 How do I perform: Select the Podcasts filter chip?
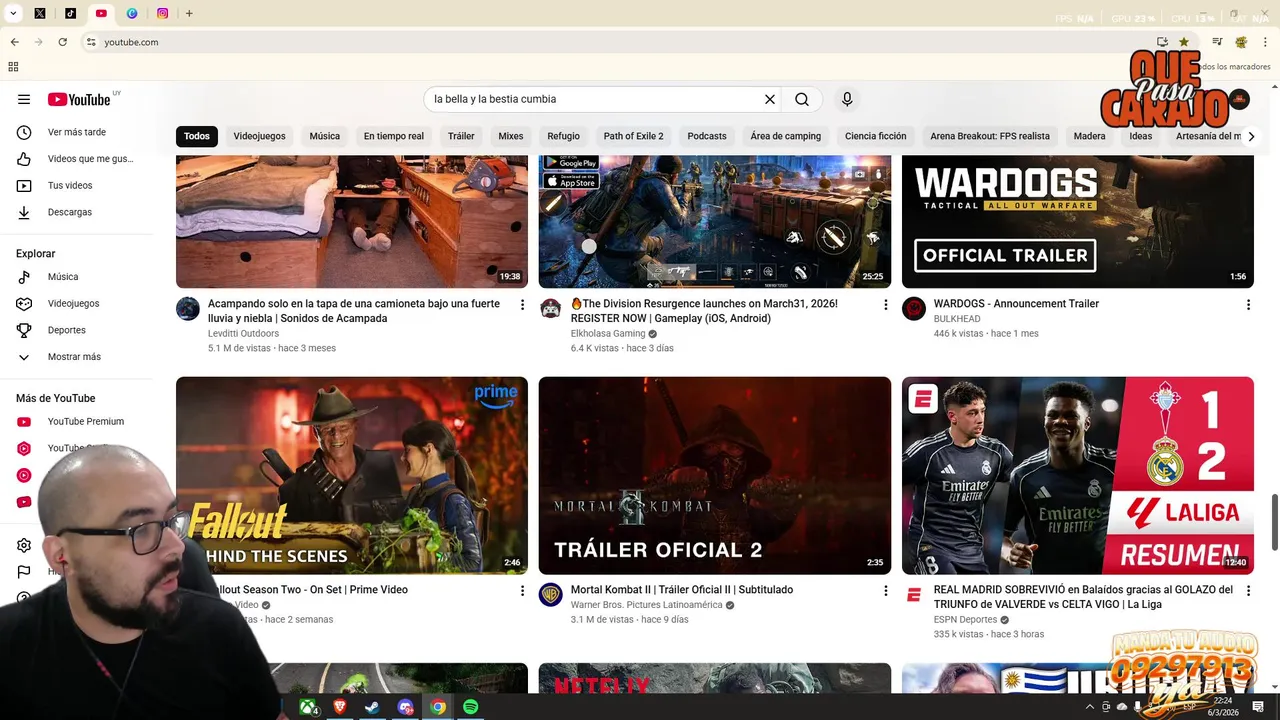pyautogui.click(x=707, y=136)
